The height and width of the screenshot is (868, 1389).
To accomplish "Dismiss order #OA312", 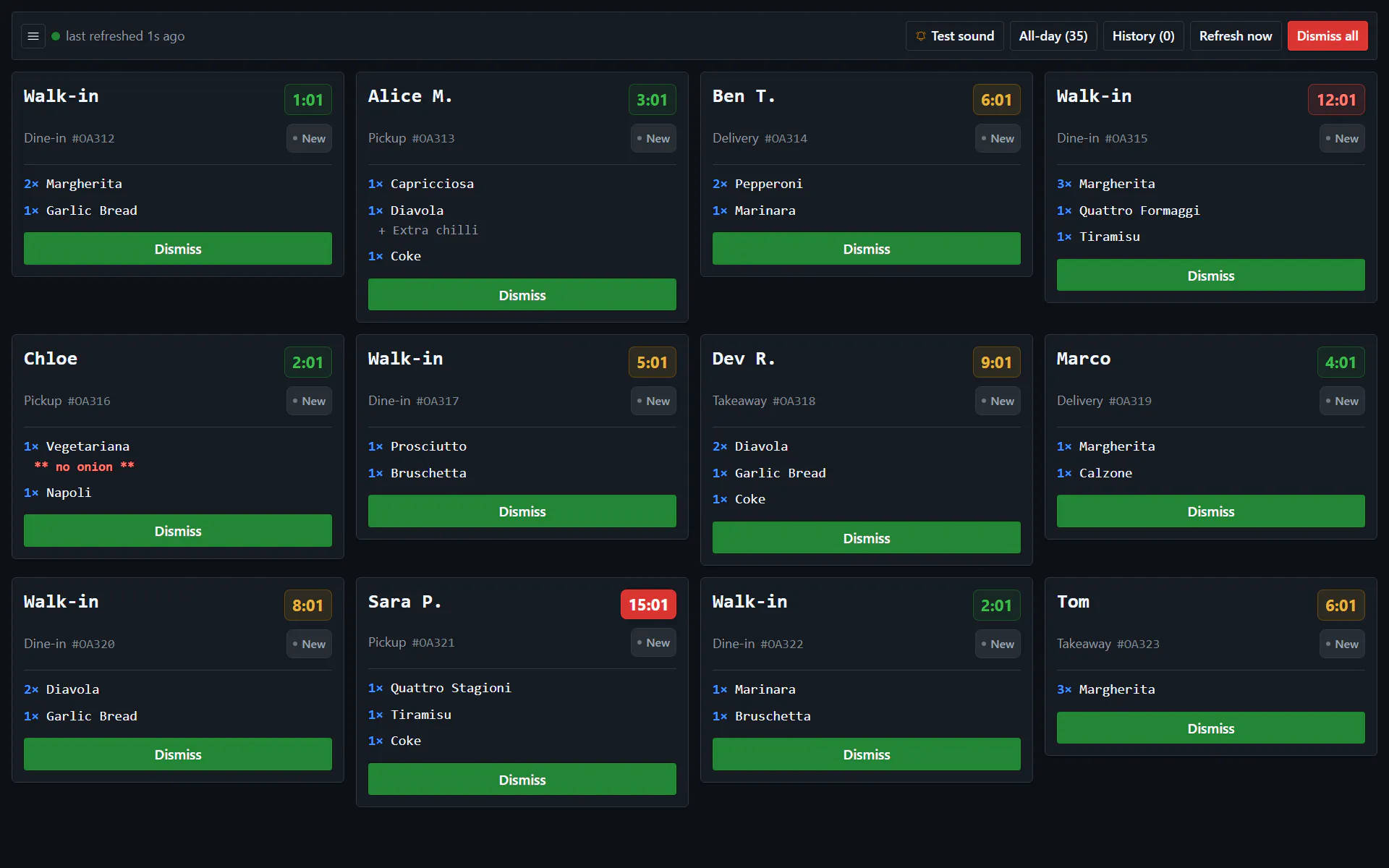I will coord(178,249).
